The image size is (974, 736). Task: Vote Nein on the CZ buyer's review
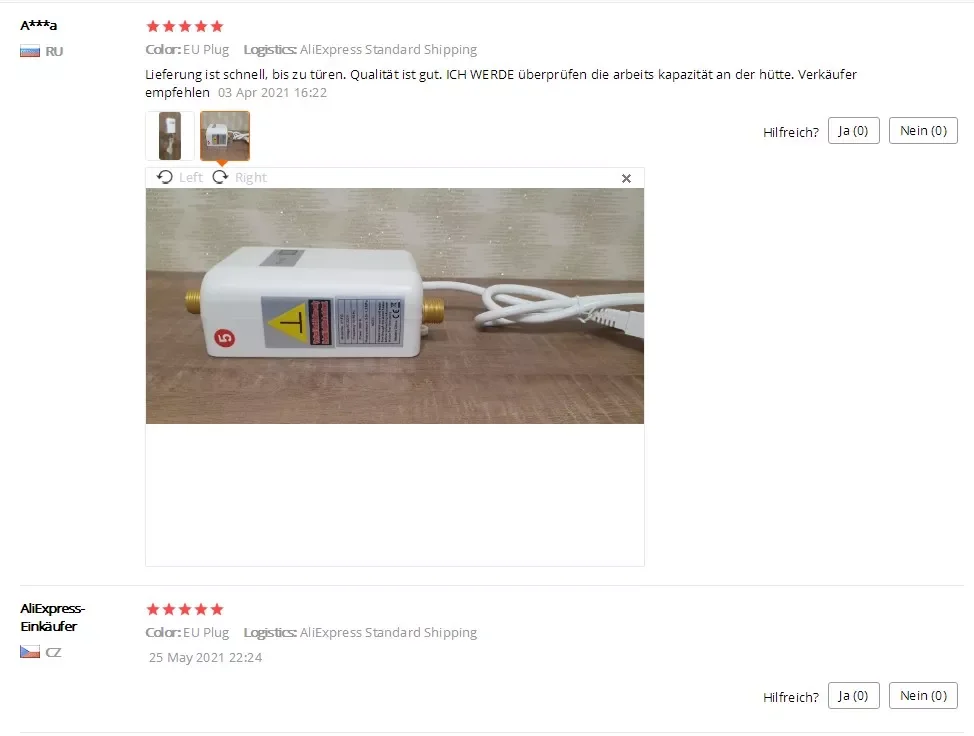(x=923, y=696)
